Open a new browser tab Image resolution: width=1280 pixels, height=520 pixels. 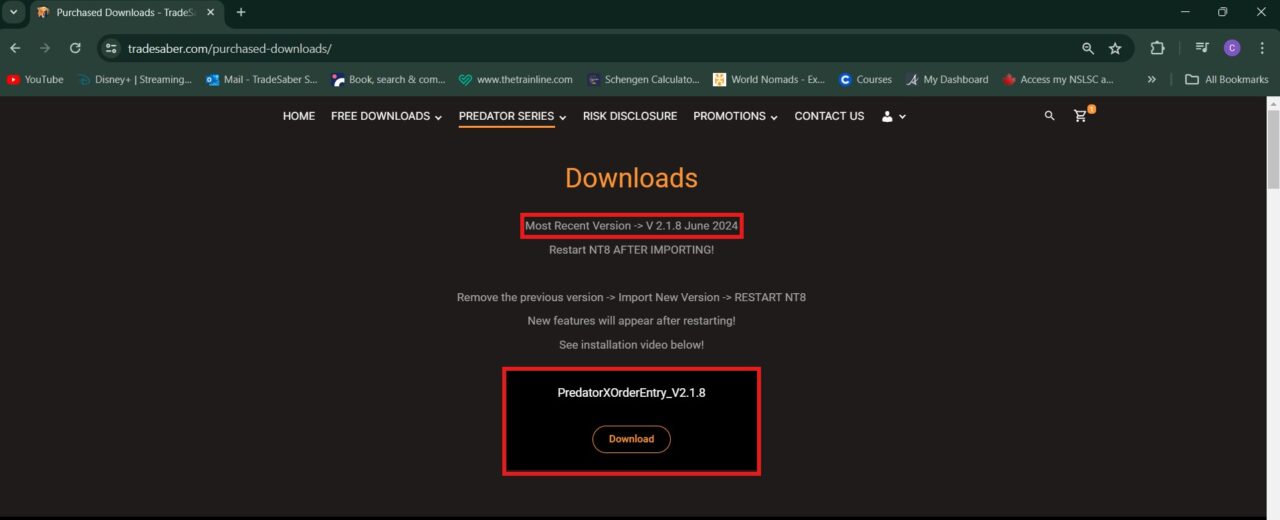tap(241, 12)
